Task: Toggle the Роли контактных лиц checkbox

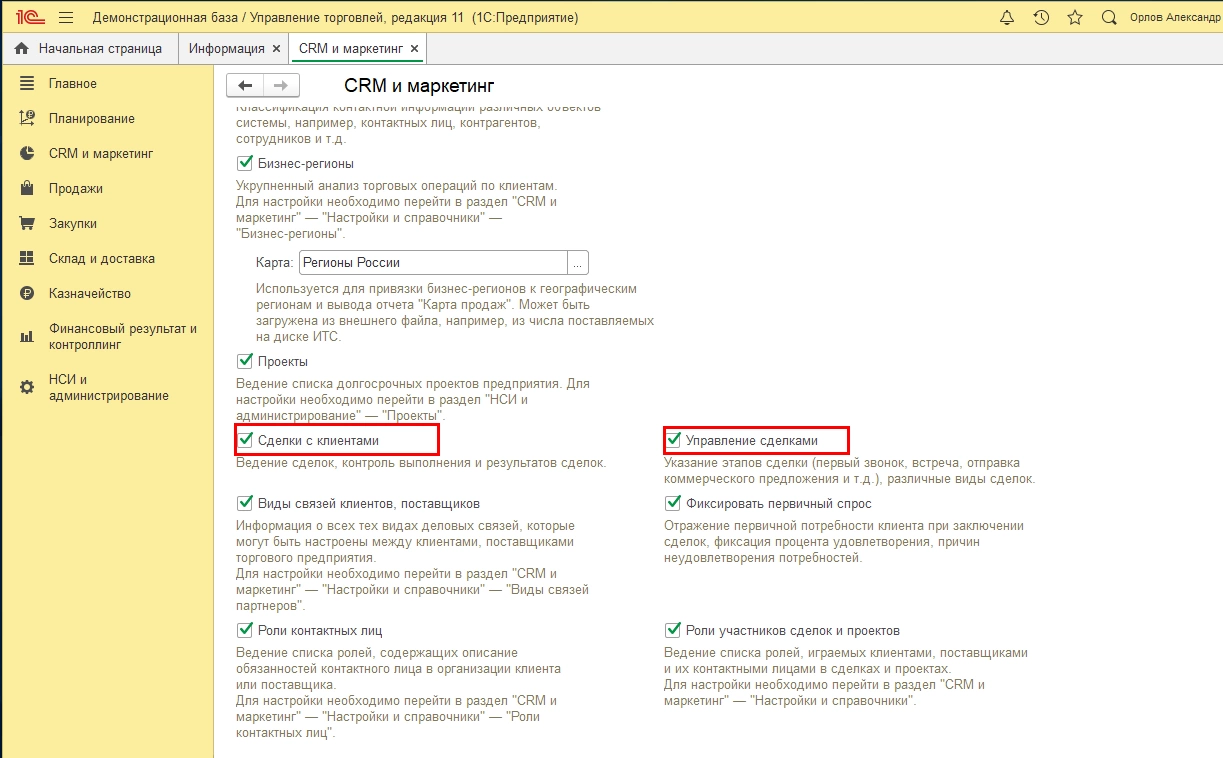Action: click(245, 630)
